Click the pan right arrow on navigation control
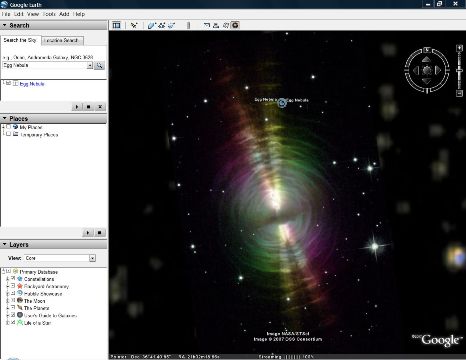The width and height of the screenshot is (466, 360). (x=438, y=70)
